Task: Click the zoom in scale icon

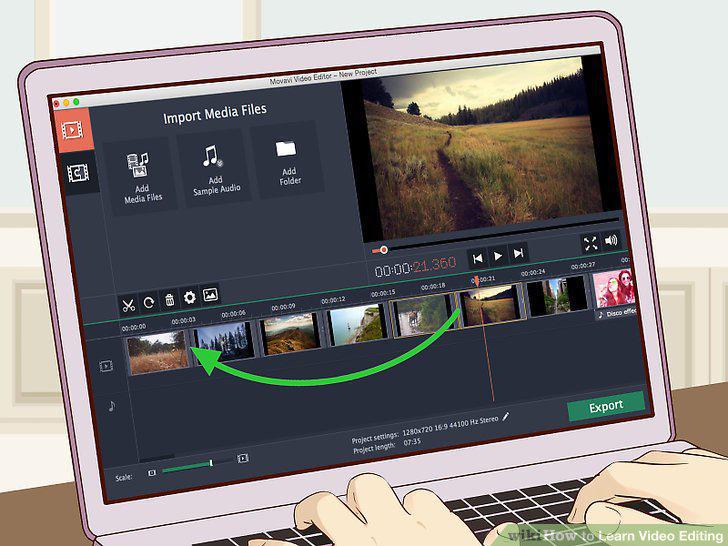Action: (x=243, y=459)
